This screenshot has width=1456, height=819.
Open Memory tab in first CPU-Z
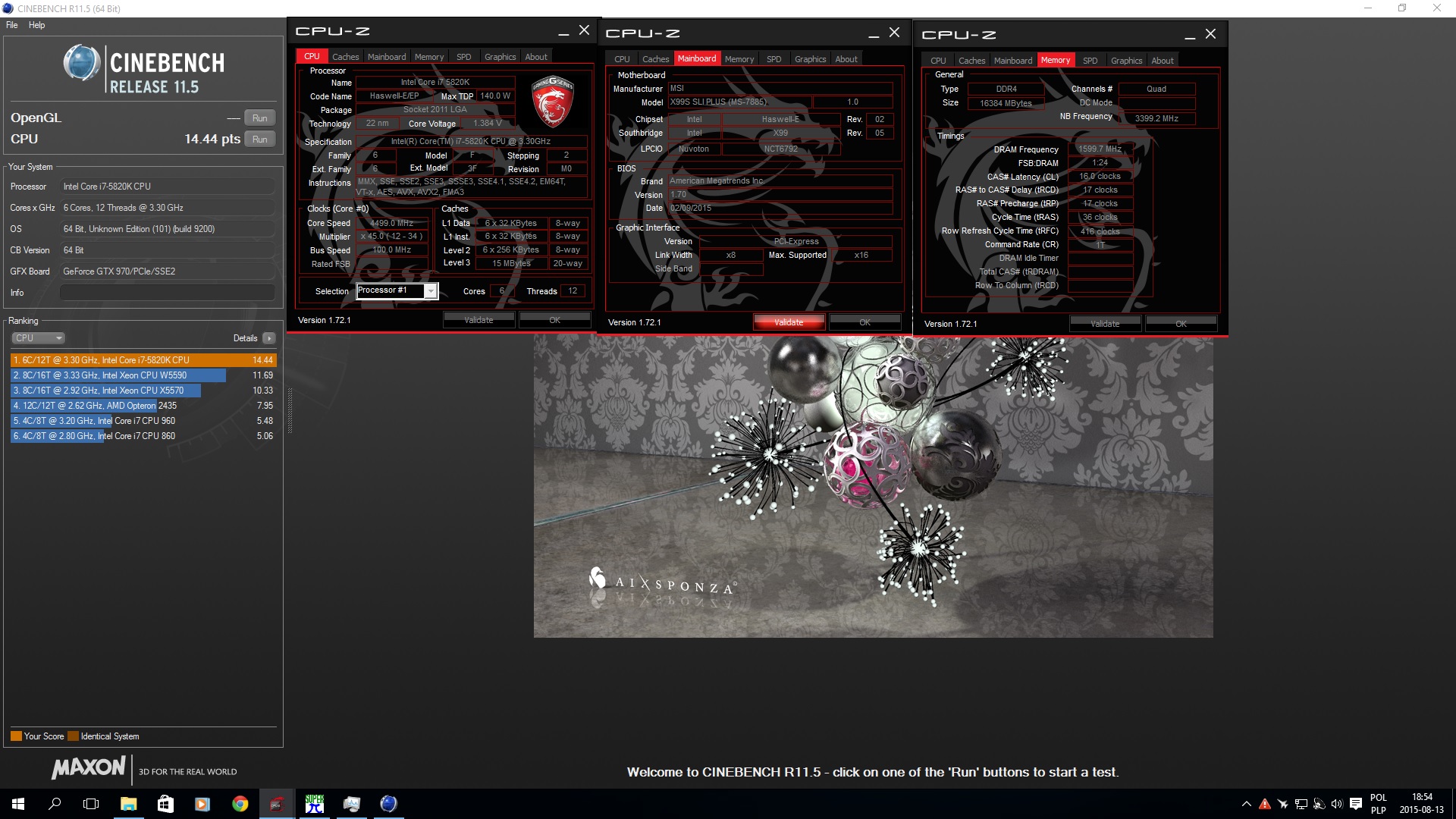[x=429, y=57]
